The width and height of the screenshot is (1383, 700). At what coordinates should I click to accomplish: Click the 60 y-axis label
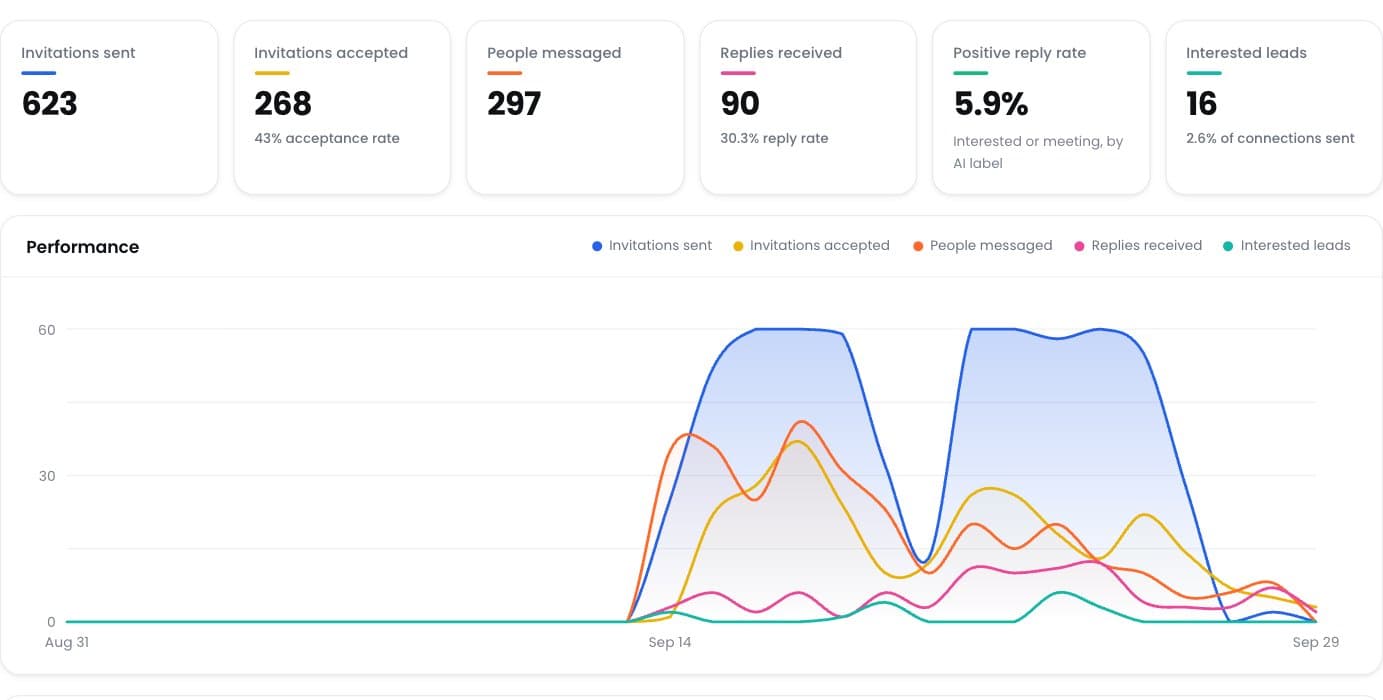47,329
